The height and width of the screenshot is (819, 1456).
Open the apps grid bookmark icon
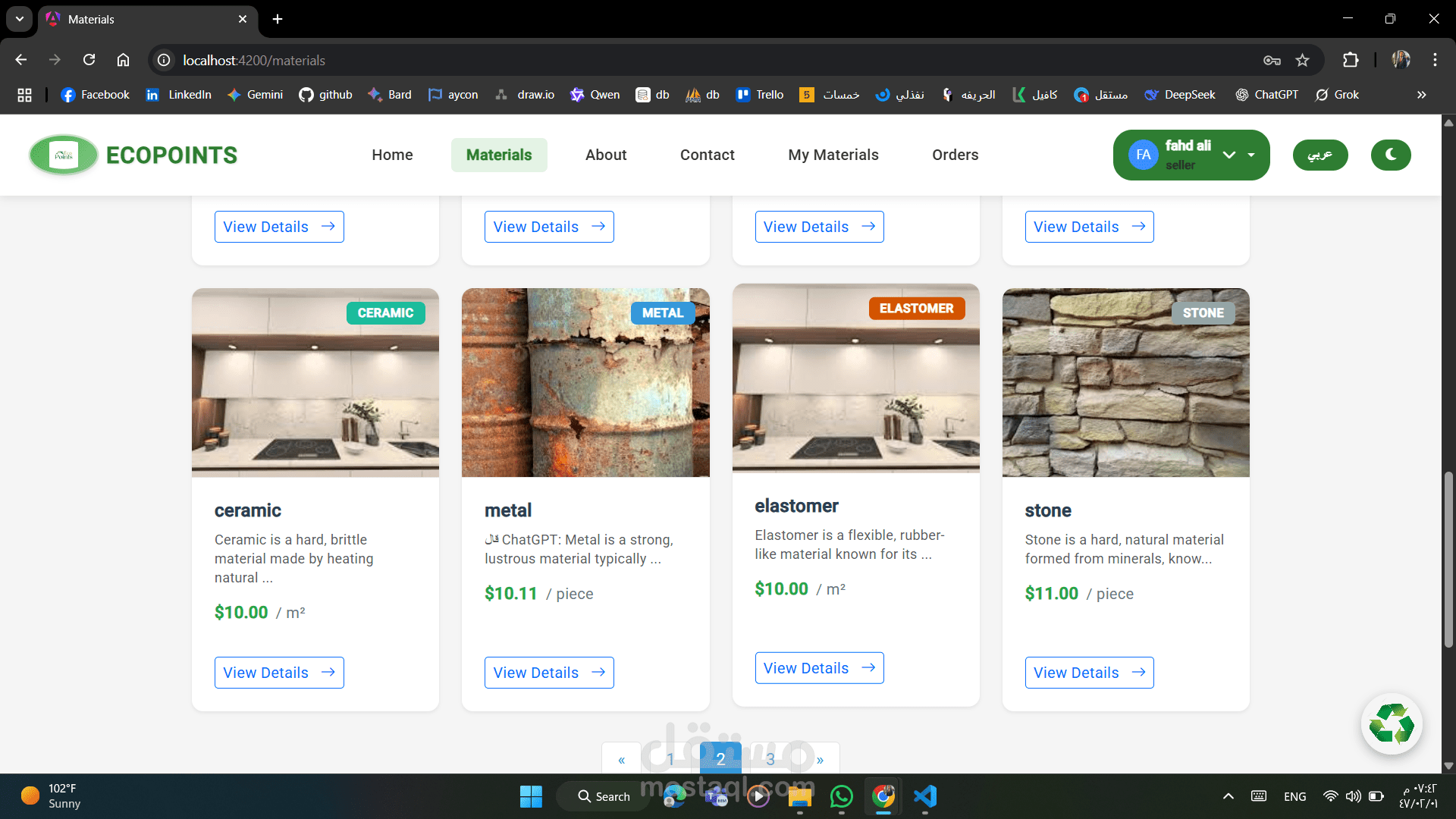[24, 95]
